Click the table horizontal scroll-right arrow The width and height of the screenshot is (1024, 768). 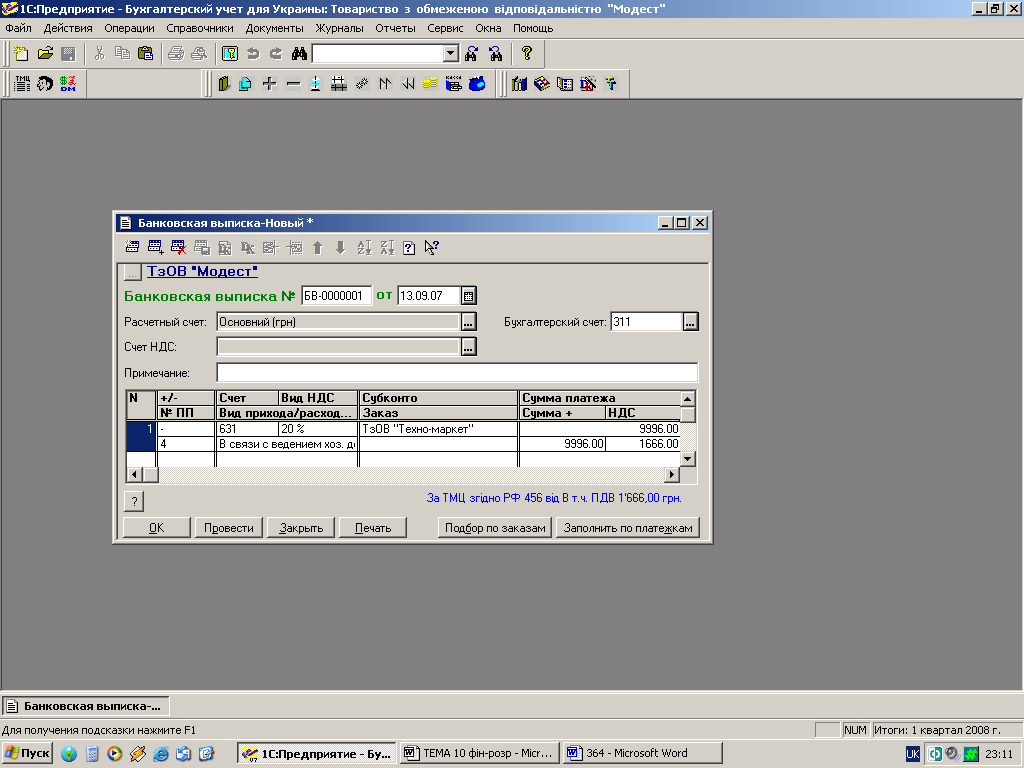(x=671, y=475)
